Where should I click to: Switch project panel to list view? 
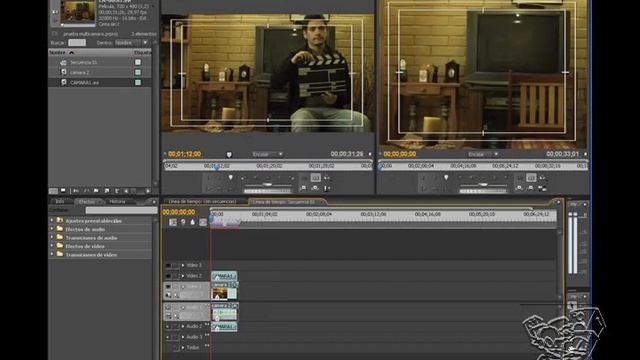(53, 191)
